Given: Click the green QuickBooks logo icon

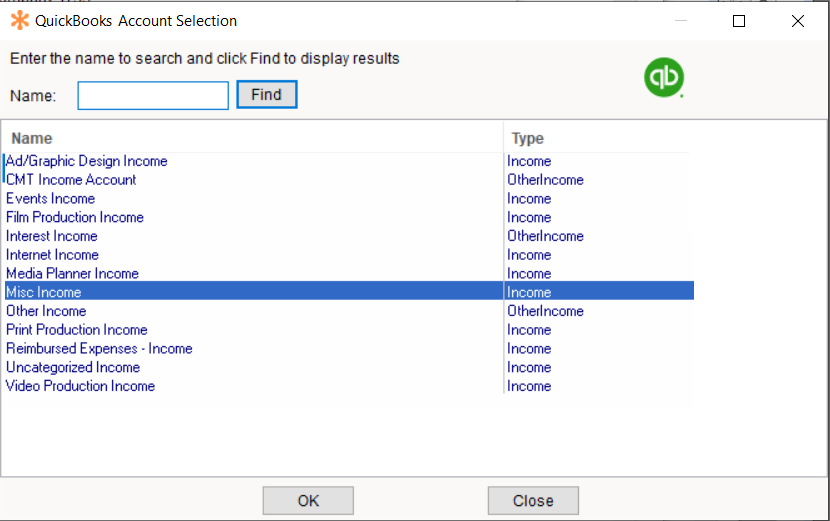Looking at the screenshot, I should click(662, 79).
